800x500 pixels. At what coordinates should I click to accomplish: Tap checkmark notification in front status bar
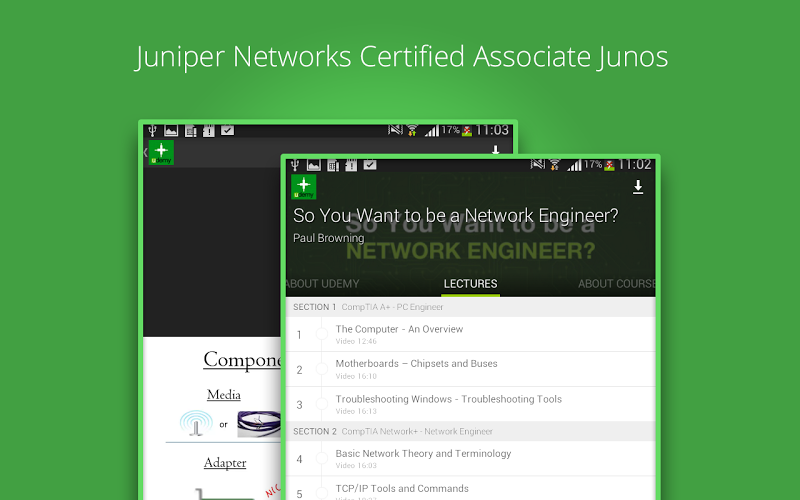(370, 164)
